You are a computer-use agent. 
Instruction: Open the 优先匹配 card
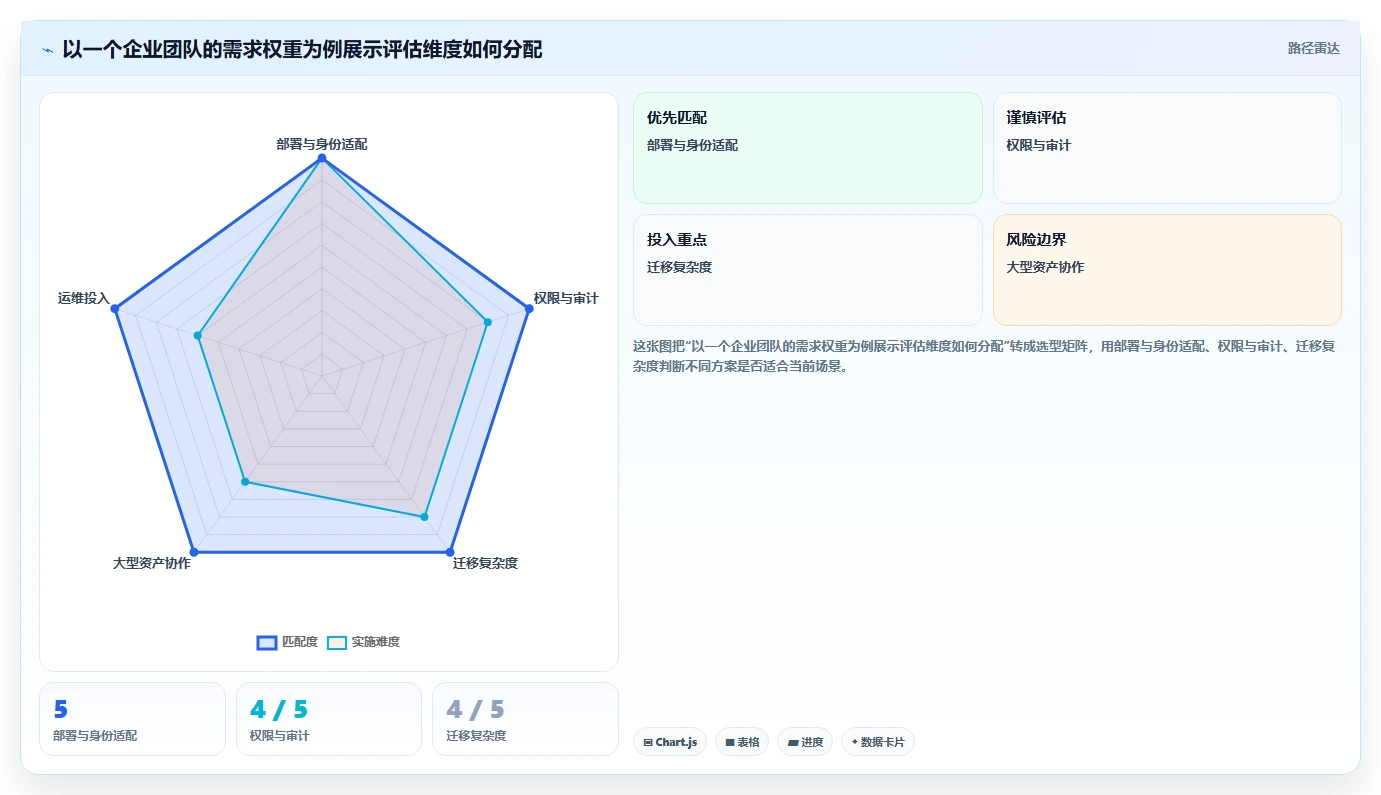pos(808,148)
